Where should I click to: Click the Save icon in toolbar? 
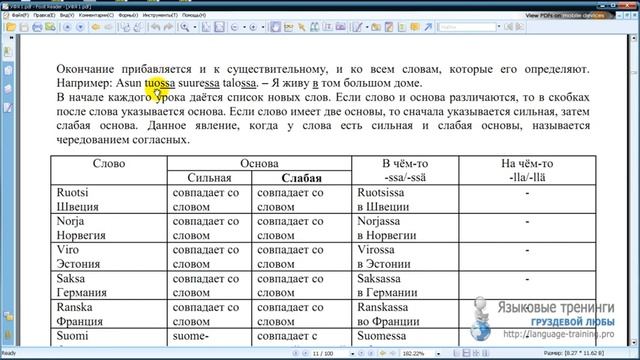24,27
